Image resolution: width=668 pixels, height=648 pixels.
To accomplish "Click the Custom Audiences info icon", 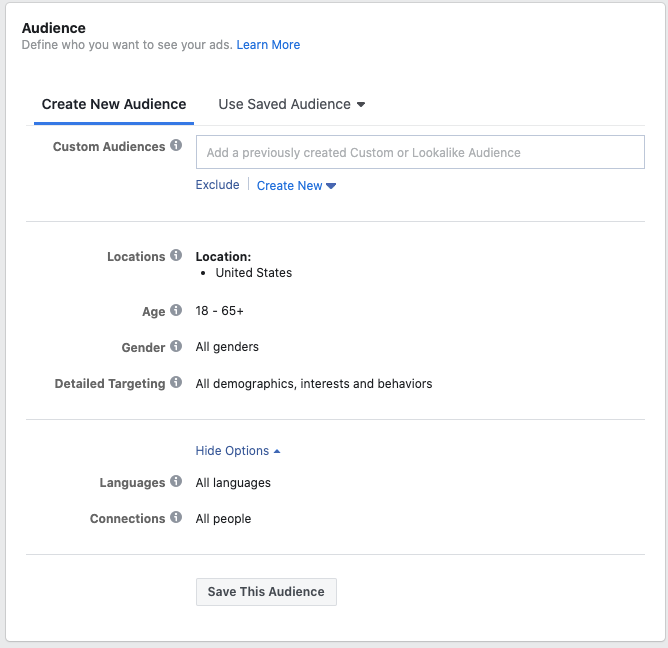I will pyautogui.click(x=176, y=146).
